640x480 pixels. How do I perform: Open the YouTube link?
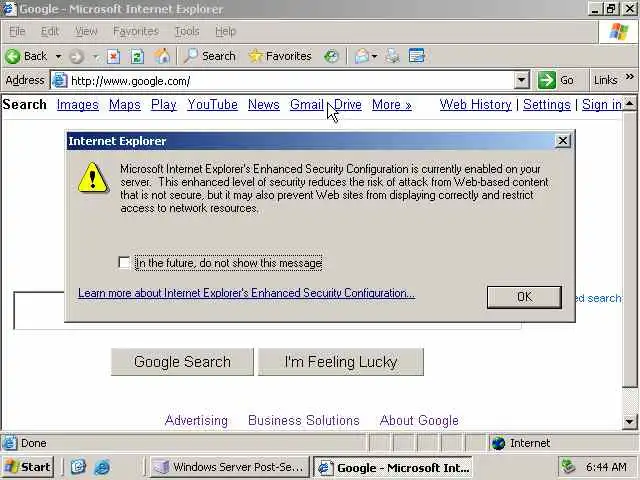pyautogui.click(x=212, y=105)
